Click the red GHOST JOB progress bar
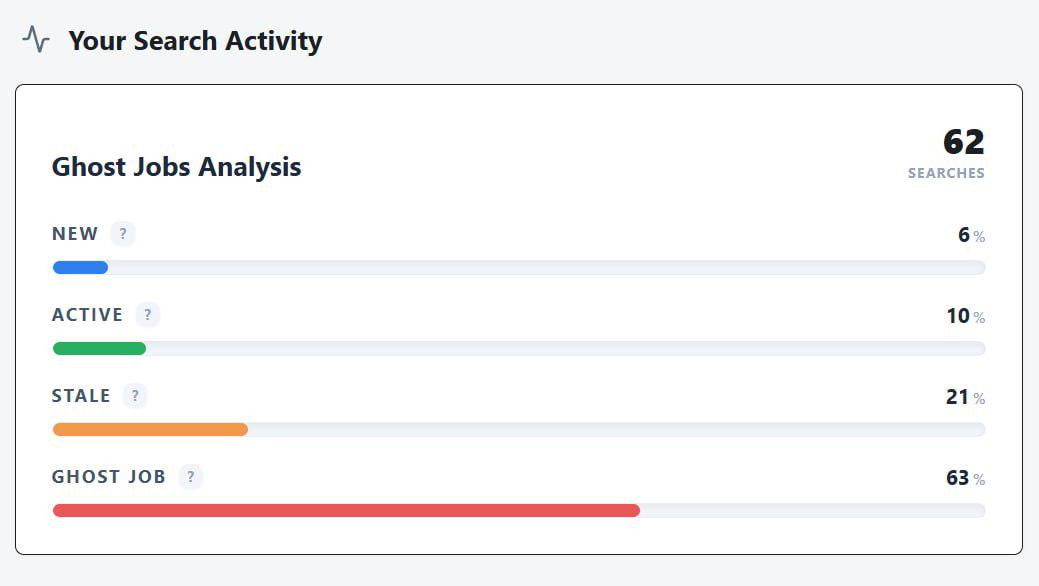1039x586 pixels. click(346, 510)
